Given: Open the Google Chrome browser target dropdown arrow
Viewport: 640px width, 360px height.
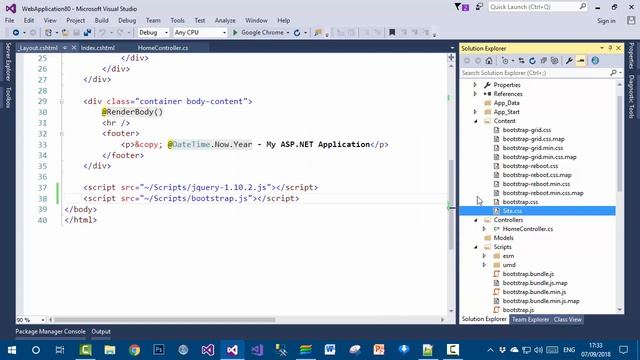Looking at the screenshot, I should (288, 33).
